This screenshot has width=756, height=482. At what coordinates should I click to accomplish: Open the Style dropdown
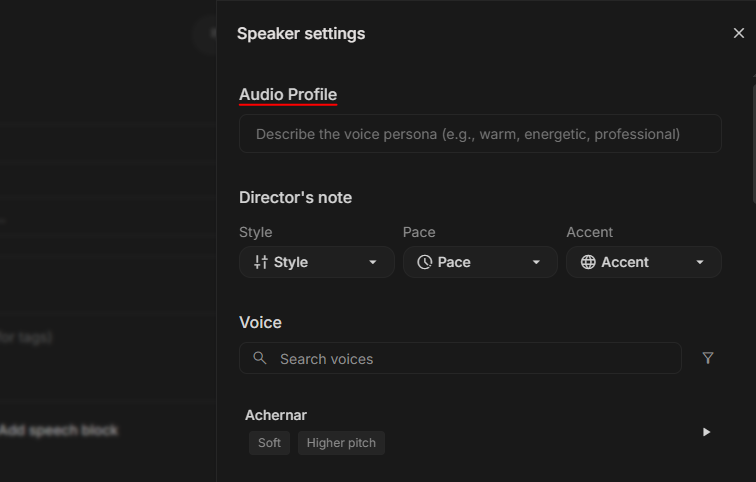tap(317, 262)
